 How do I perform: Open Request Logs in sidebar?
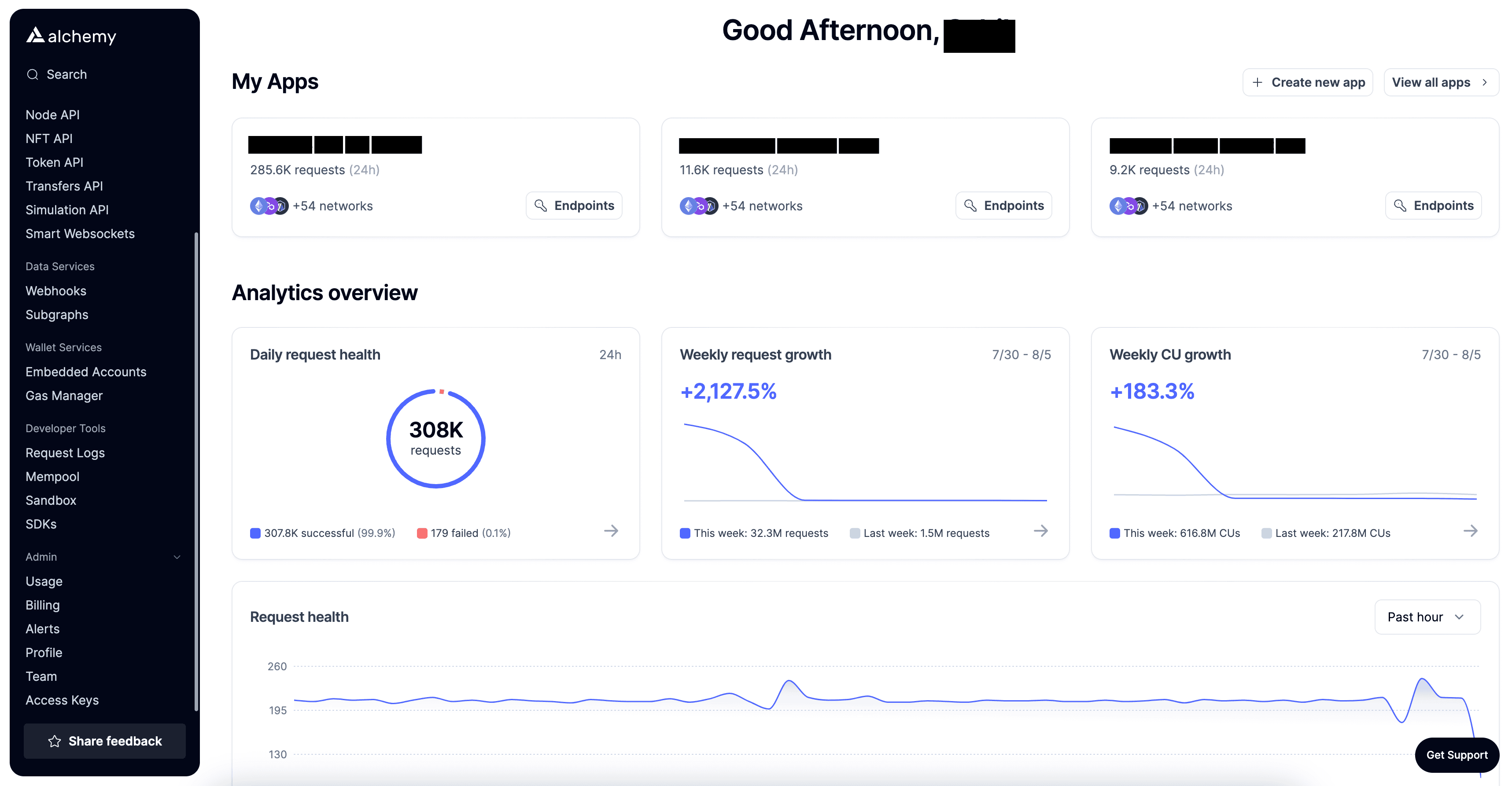[x=65, y=453]
